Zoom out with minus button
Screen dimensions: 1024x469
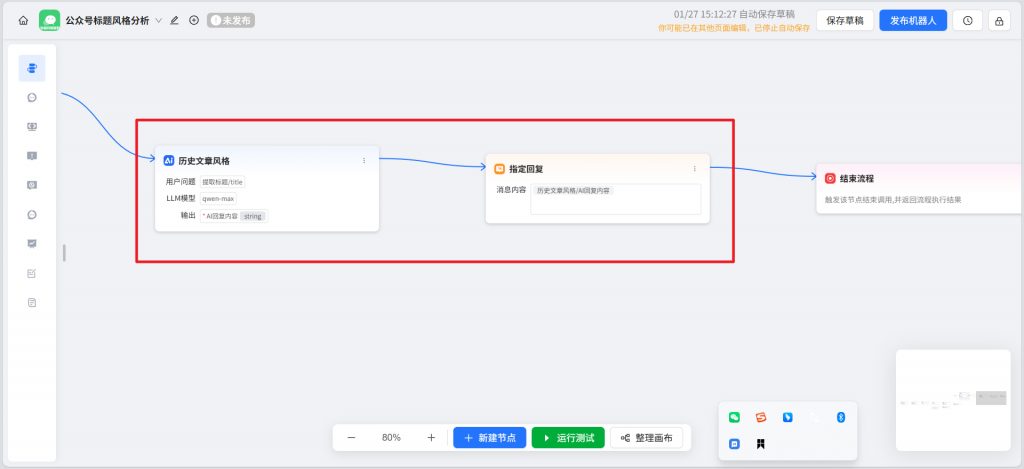click(351, 438)
